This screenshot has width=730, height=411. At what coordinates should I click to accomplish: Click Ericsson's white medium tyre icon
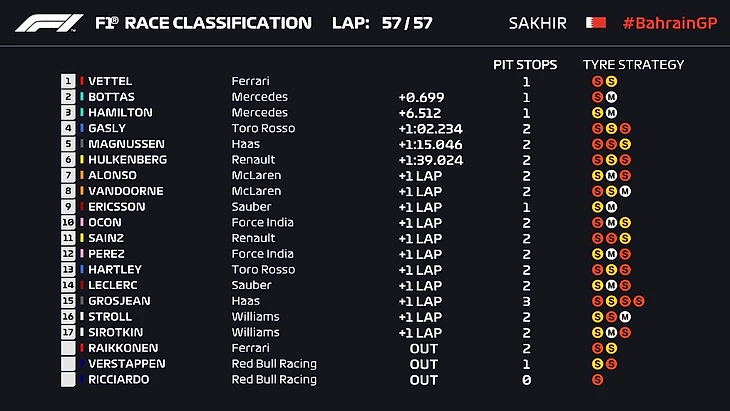pos(611,207)
